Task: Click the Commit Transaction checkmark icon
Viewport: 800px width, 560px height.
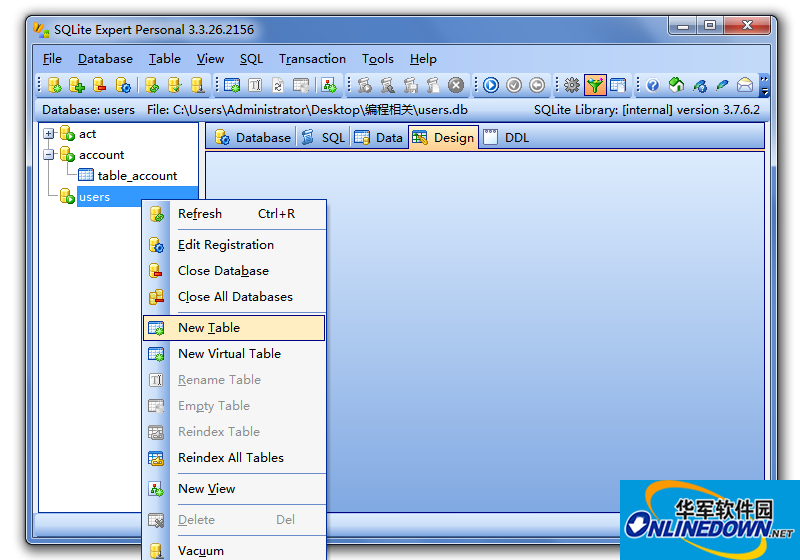Action: (514, 85)
